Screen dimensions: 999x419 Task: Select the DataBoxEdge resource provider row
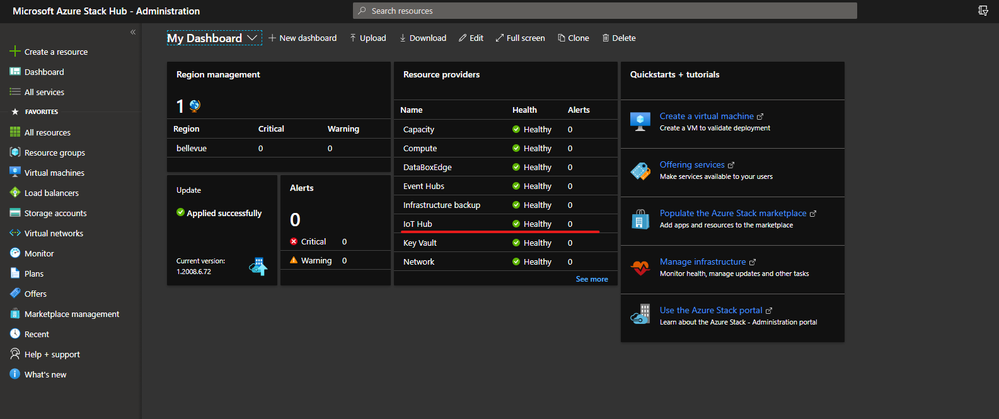506,167
